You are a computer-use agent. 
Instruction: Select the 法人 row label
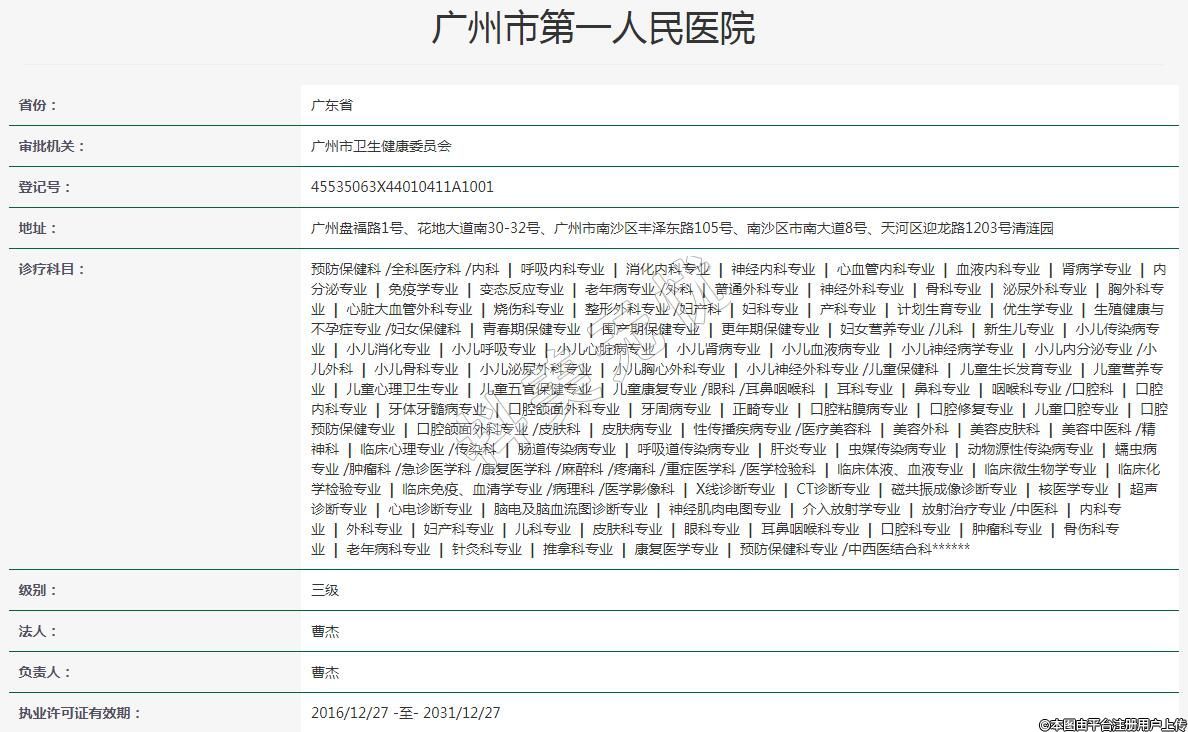(38, 631)
